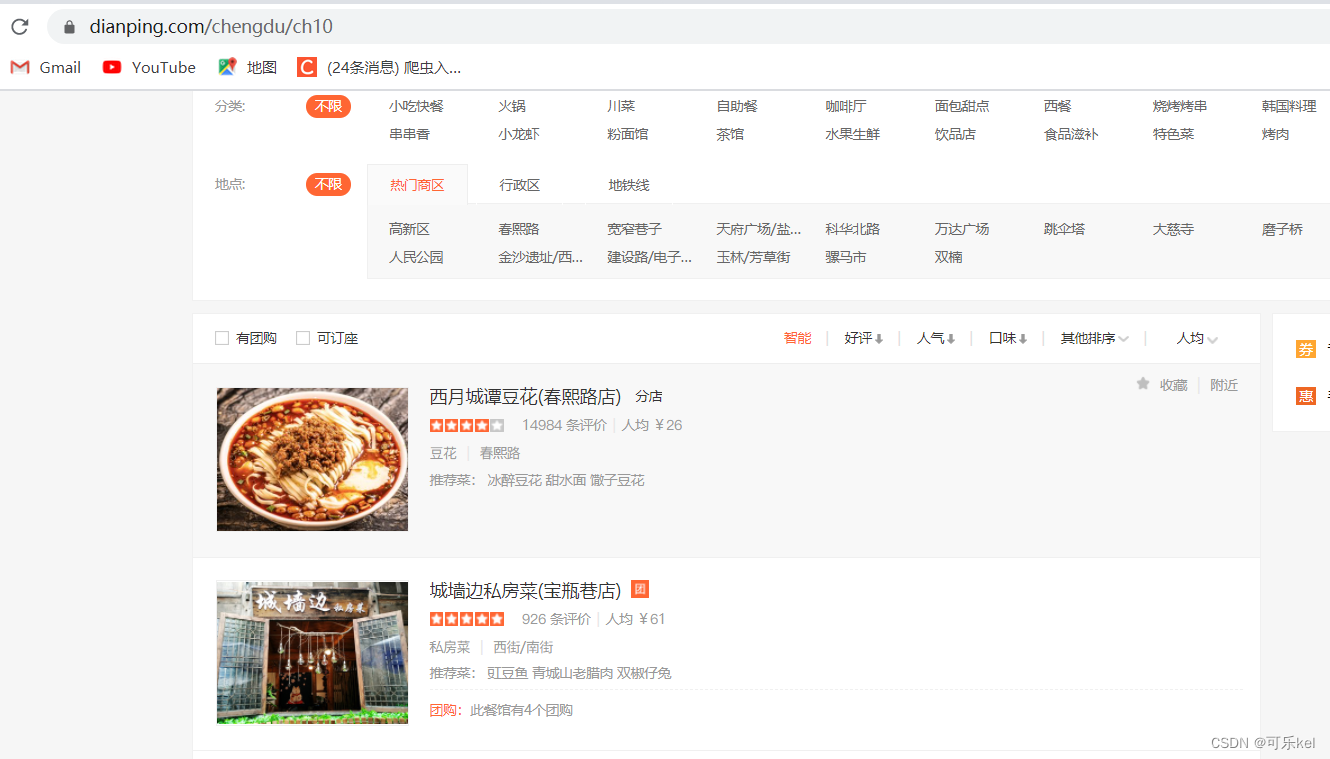The image size is (1330, 759).
Task: Open Gmail bookmark
Action: [x=46, y=67]
